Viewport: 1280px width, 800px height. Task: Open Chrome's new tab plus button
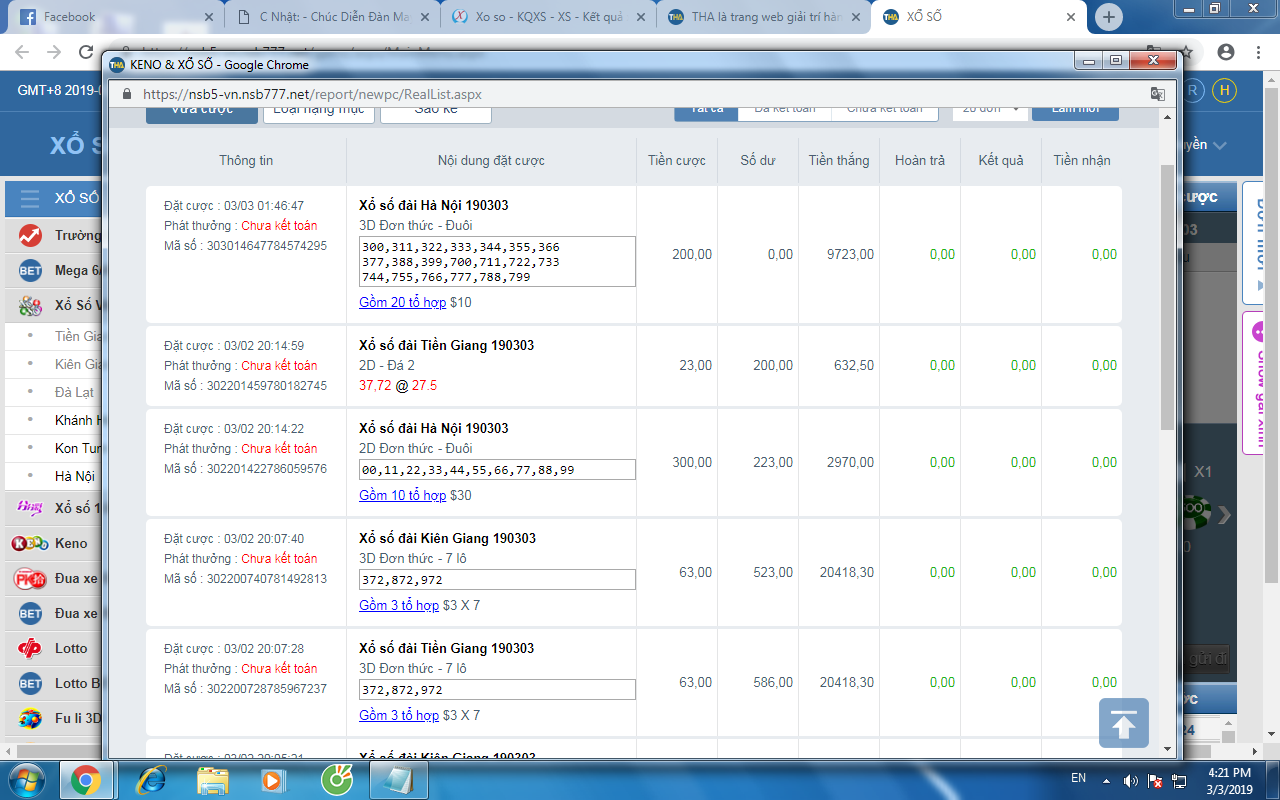(x=1108, y=17)
